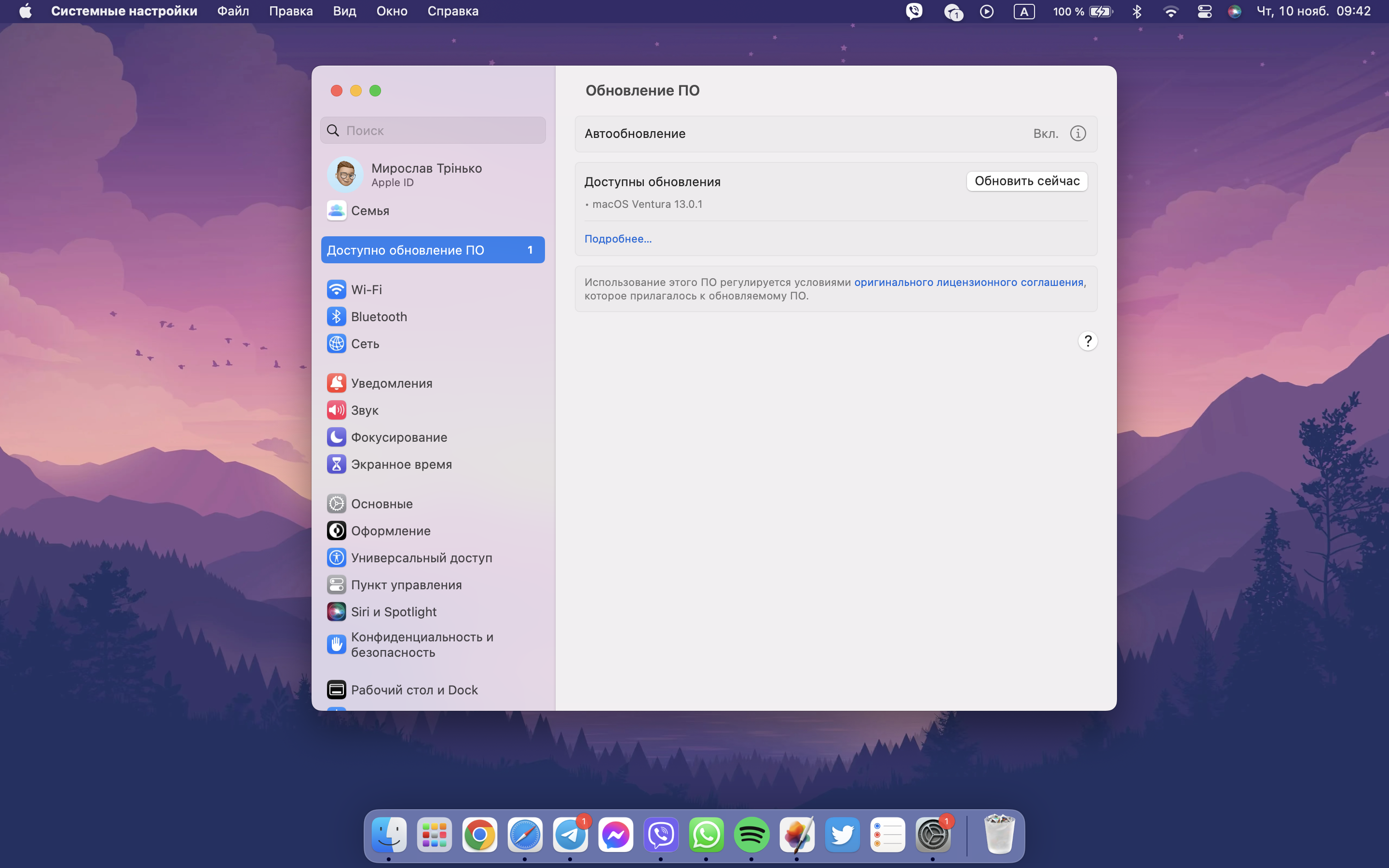Open Apple menu
Screen dimensions: 1389x868
[x=25, y=12]
